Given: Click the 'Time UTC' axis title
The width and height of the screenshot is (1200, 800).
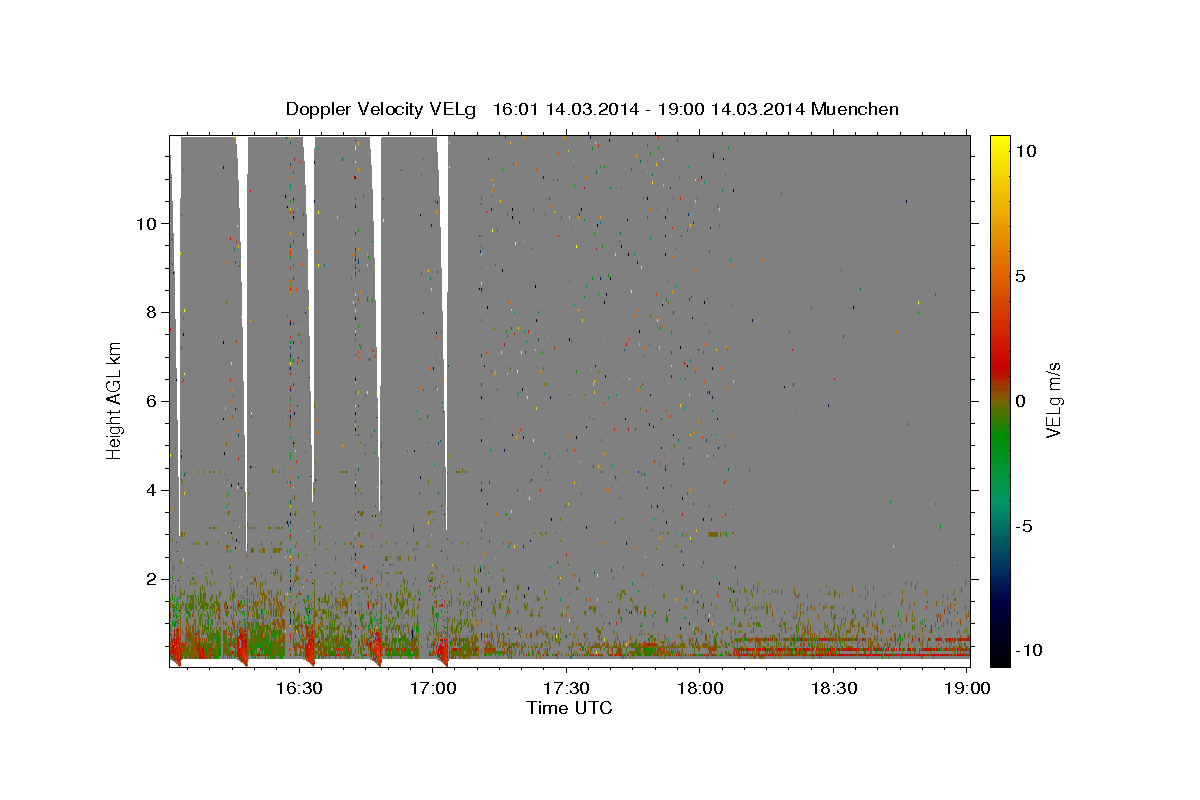Looking at the screenshot, I should coord(569,708).
